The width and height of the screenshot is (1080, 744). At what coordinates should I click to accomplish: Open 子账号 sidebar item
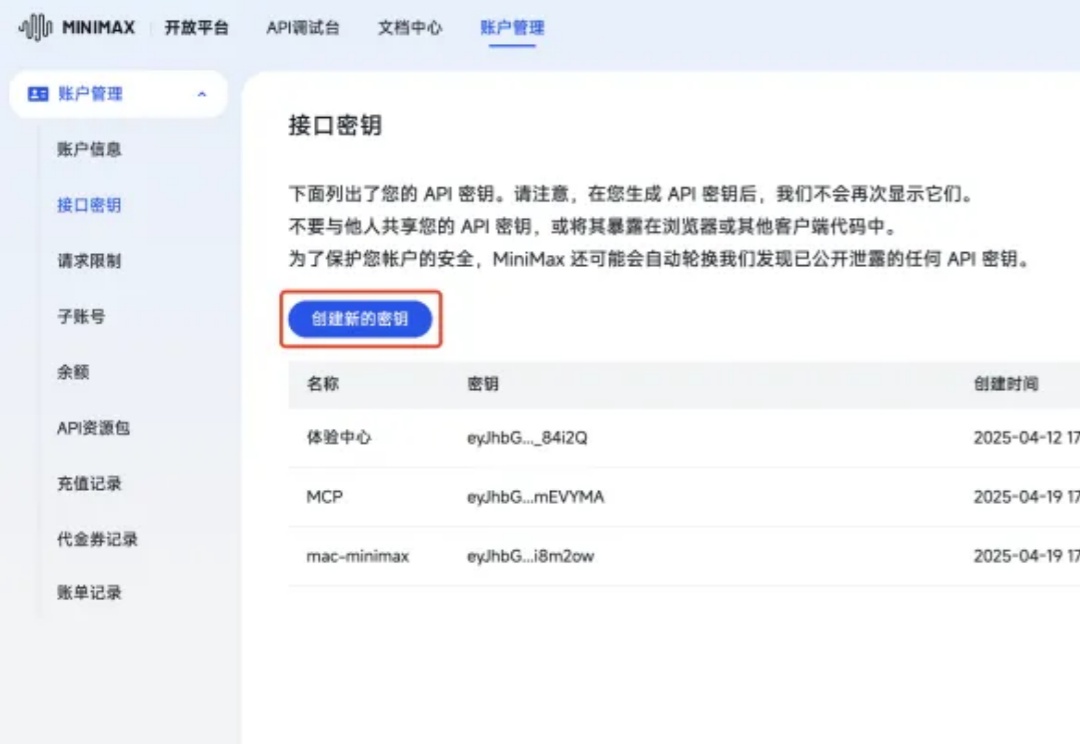(x=81, y=317)
